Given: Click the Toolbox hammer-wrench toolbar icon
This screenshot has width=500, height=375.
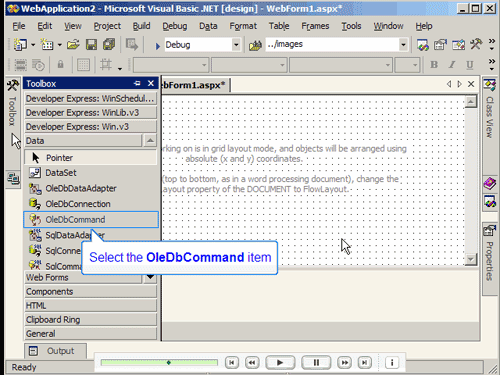Looking at the screenshot, I should tap(476, 44).
